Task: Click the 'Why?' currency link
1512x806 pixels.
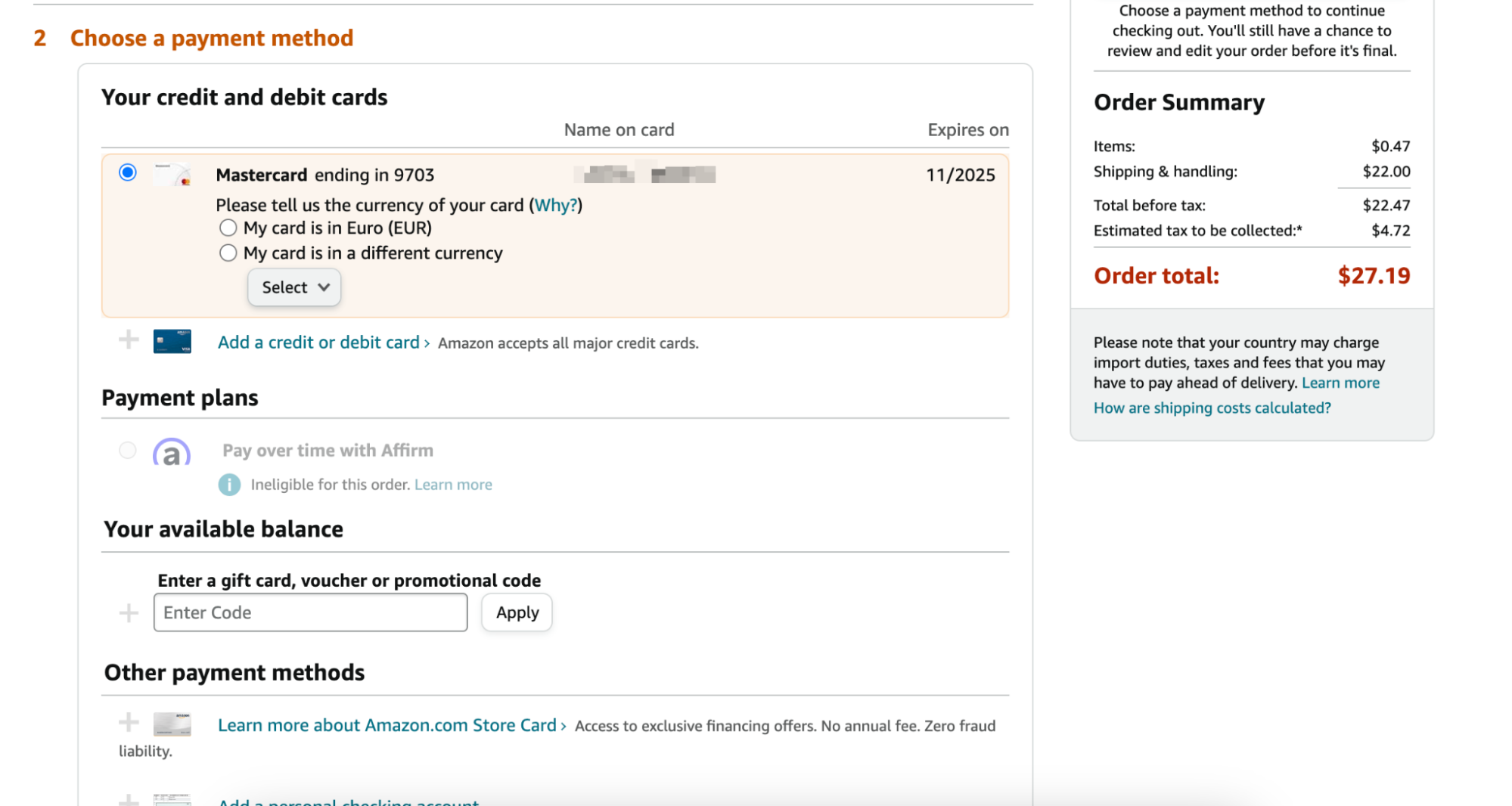Action: tap(555, 205)
